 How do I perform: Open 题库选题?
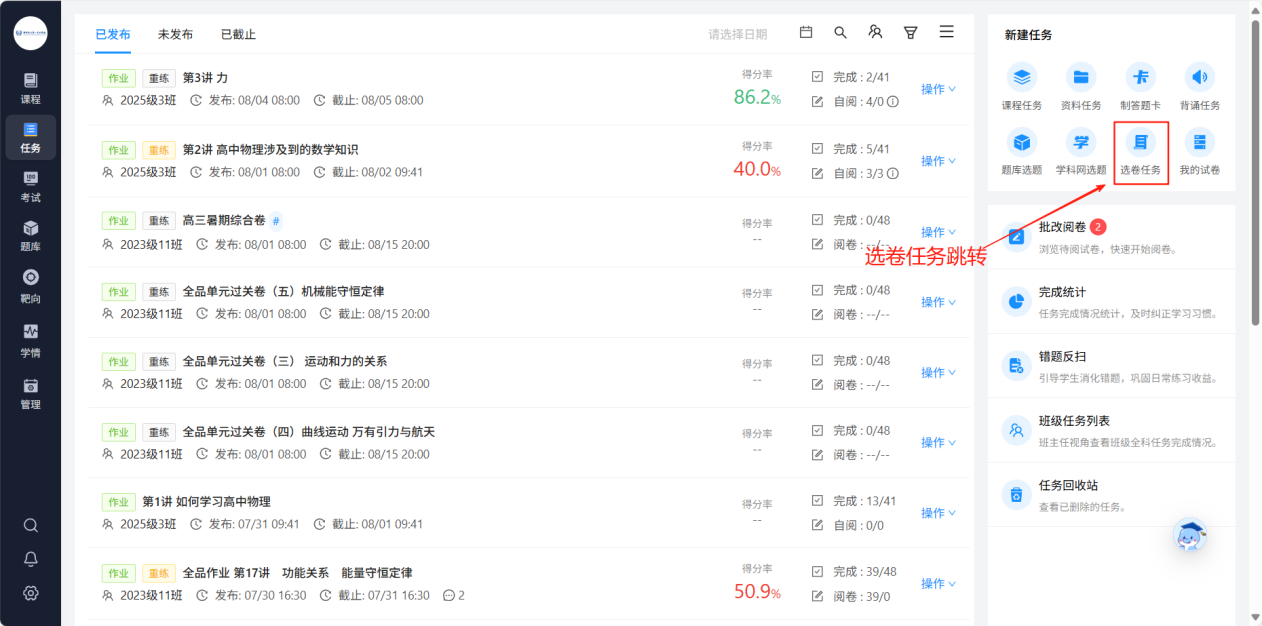tap(1021, 151)
